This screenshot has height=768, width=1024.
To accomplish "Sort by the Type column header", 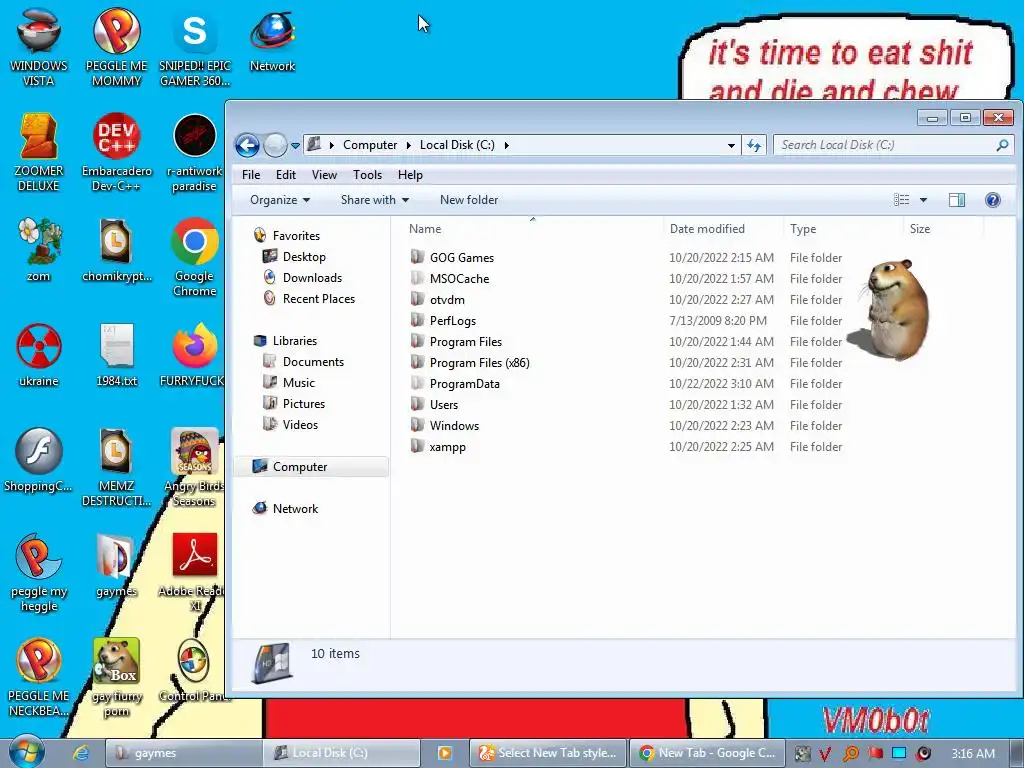I will pos(803,229).
